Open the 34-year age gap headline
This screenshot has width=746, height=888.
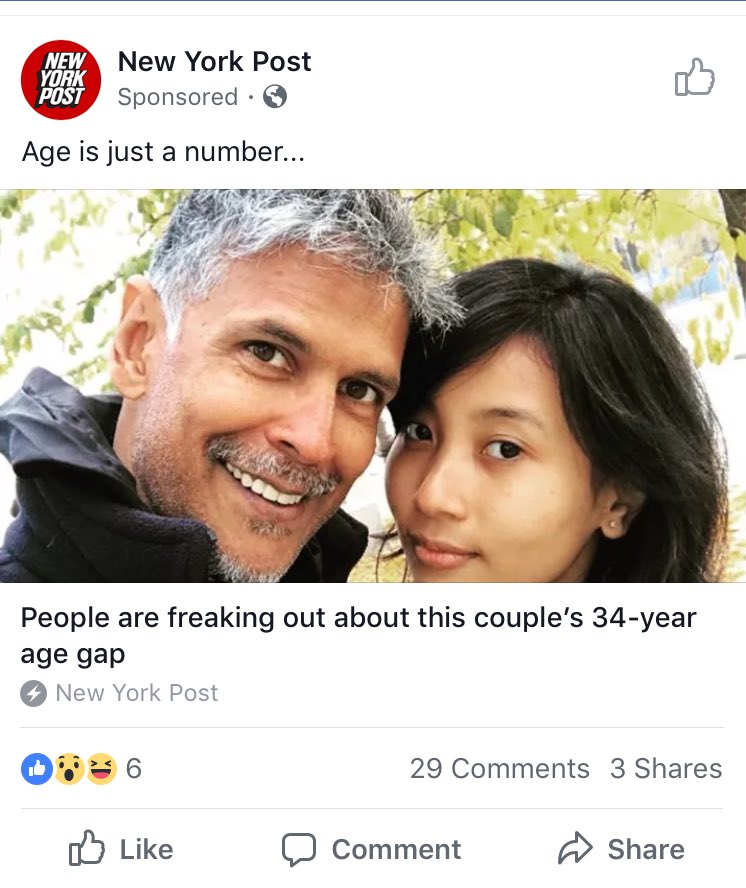coord(359,635)
